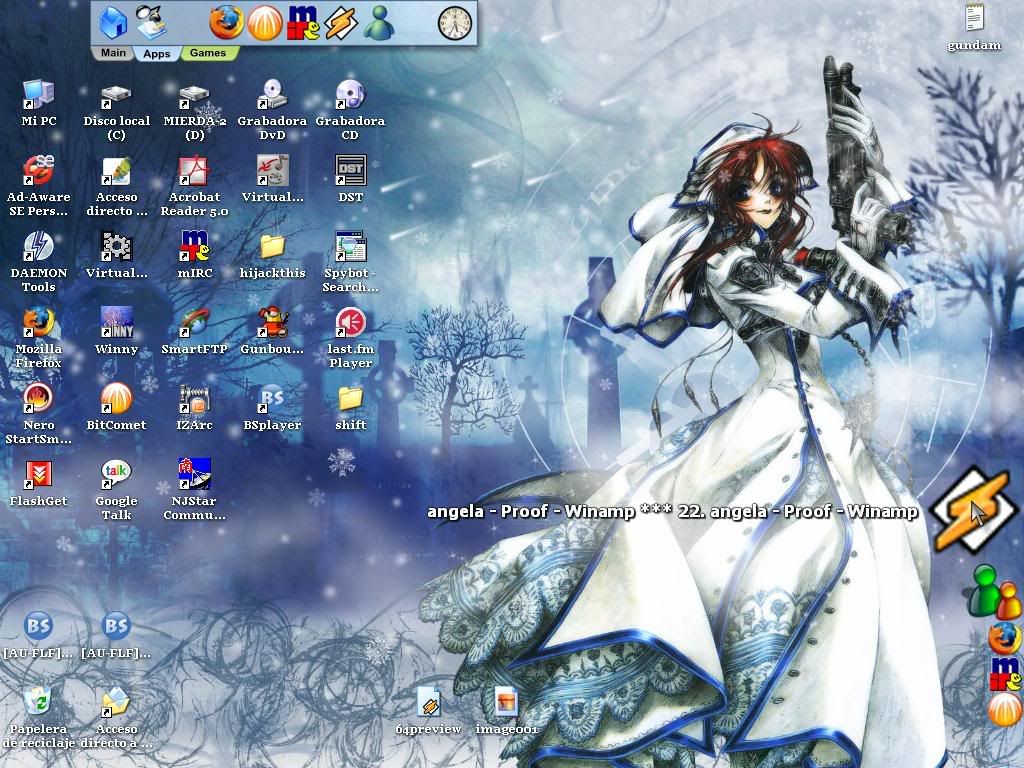Image resolution: width=1024 pixels, height=768 pixels.
Task: Select the FlashGet shortcut
Action: coord(39,483)
